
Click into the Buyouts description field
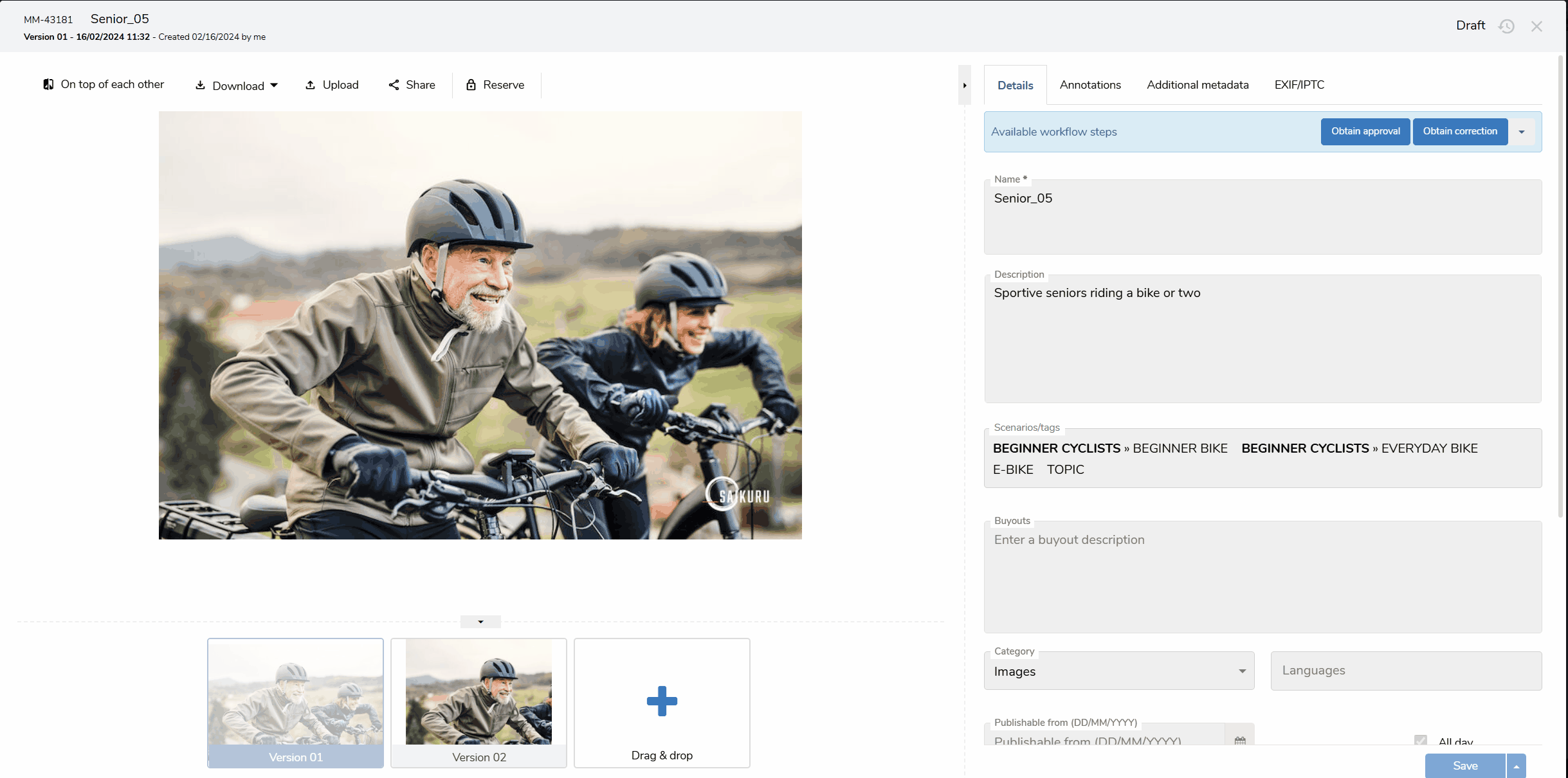click(x=1262, y=577)
